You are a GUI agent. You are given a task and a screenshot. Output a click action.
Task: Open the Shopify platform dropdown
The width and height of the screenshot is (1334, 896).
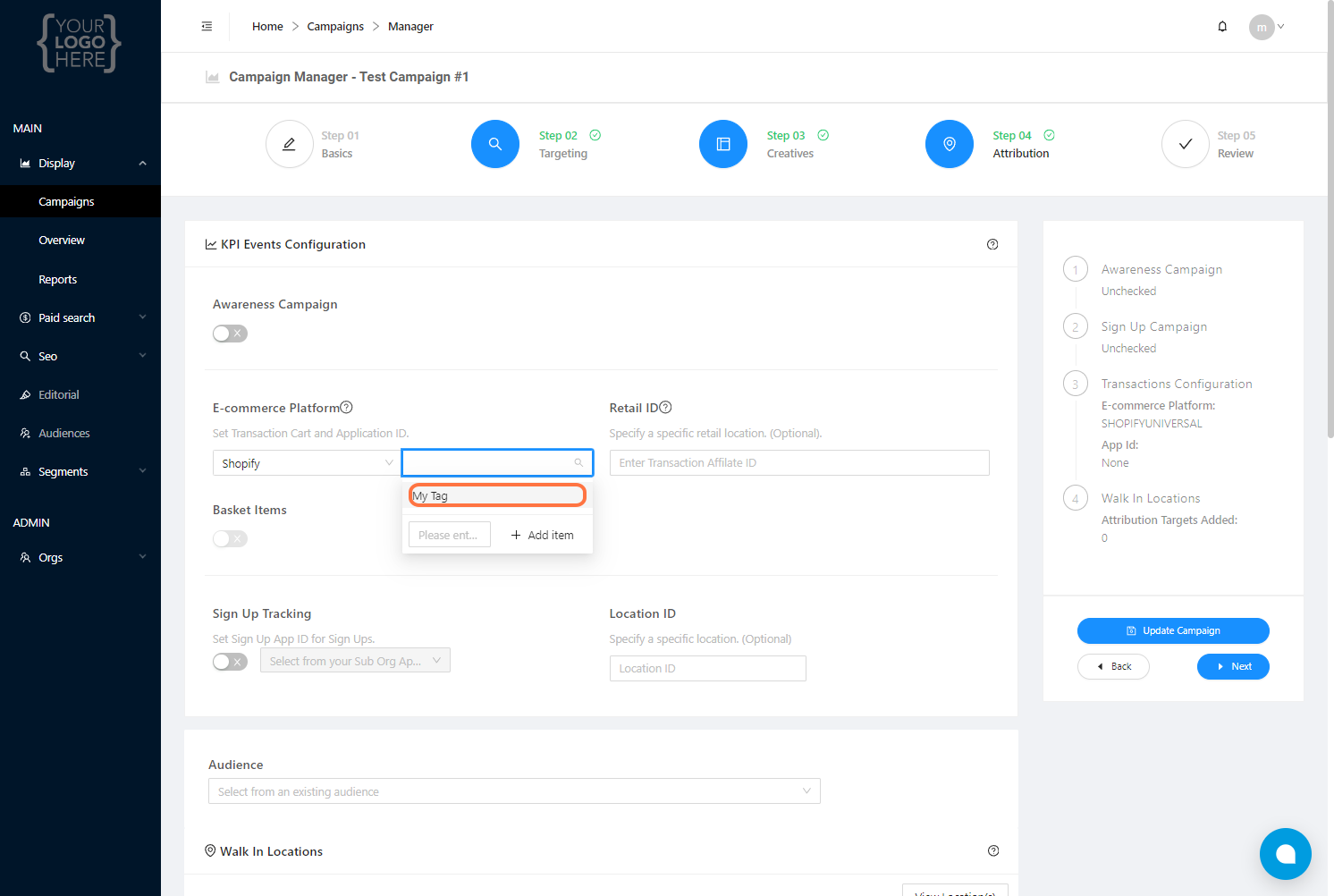click(307, 463)
